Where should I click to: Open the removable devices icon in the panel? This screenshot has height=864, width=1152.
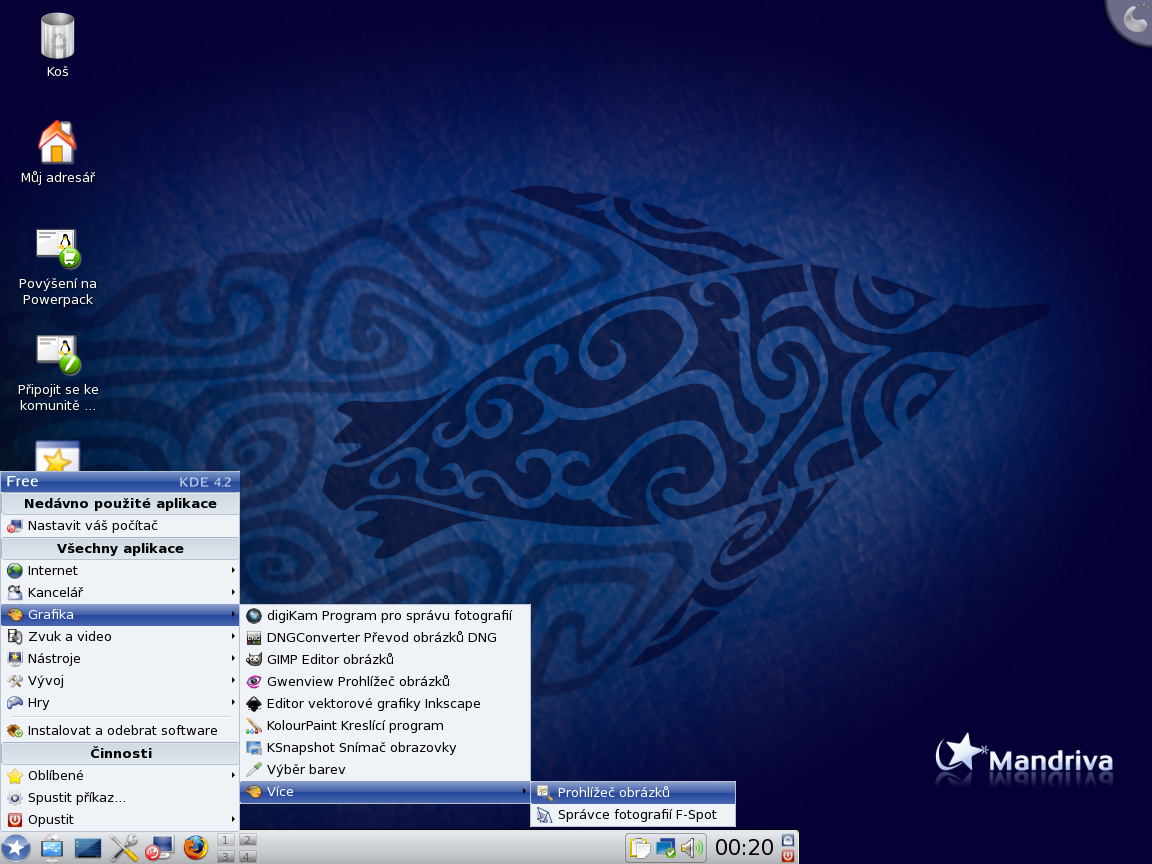pos(52,848)
